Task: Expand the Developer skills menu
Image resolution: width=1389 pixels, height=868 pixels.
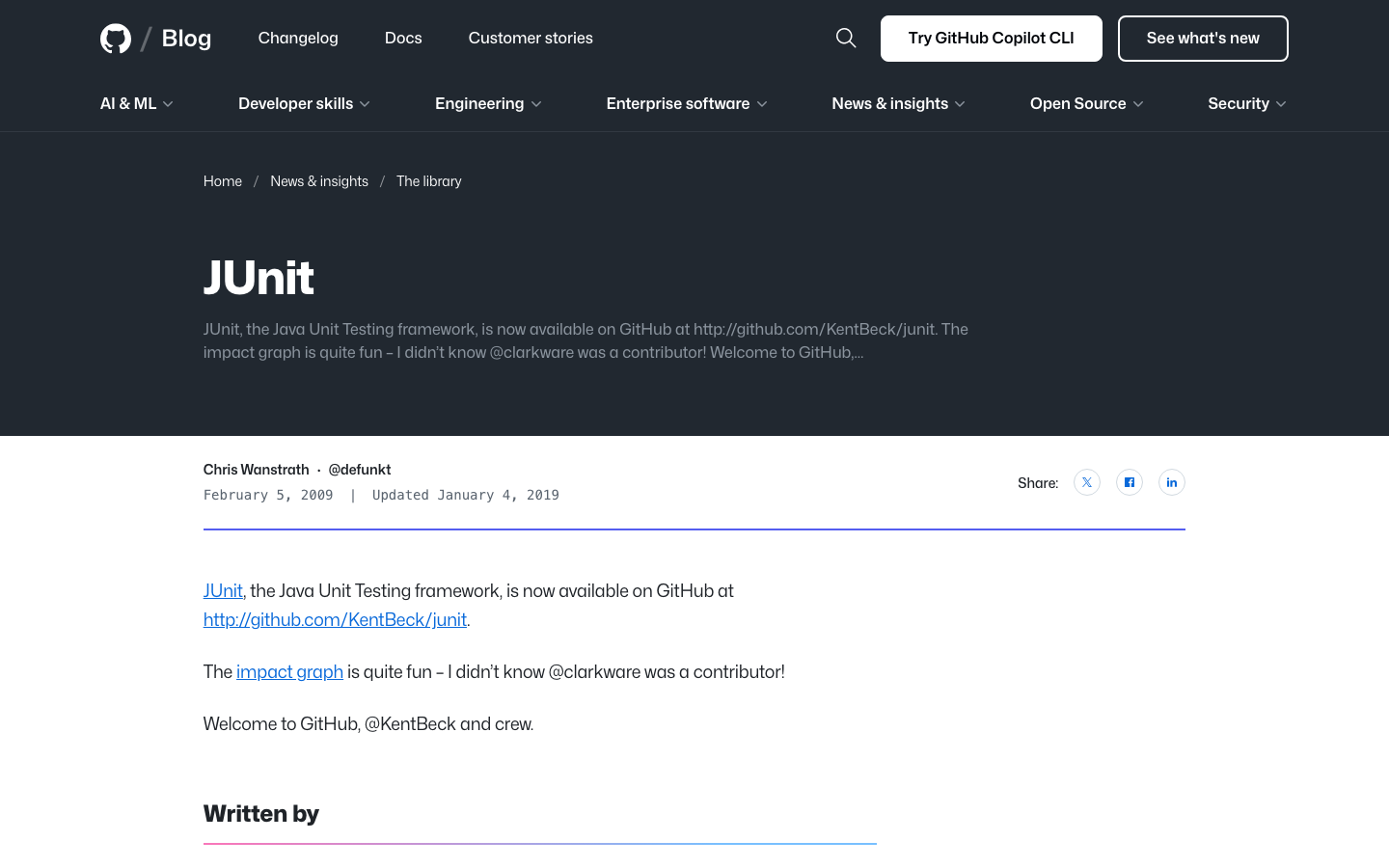Action: pyautogui.click(x=305, y=103)
